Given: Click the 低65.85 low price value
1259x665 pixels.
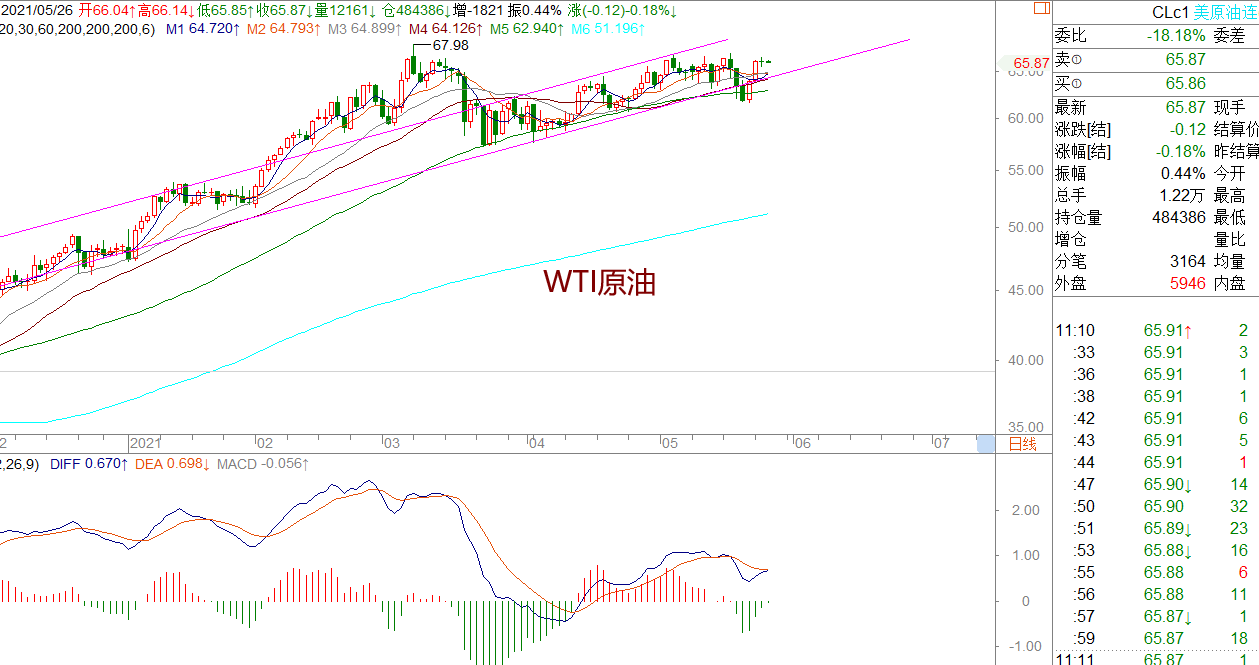Looking at the screenshot, I should (x=225, y=10).
